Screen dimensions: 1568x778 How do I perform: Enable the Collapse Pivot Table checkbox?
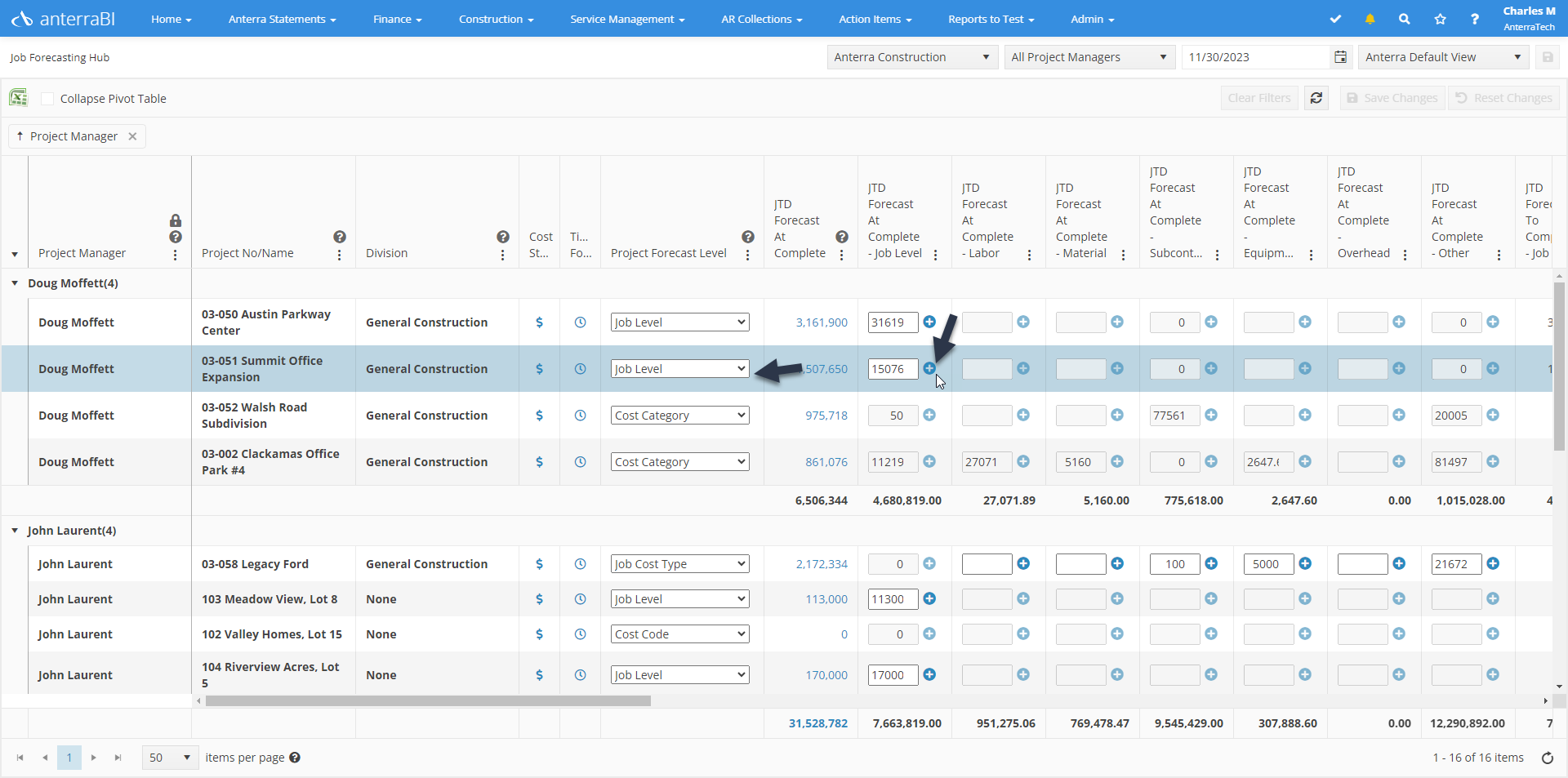(47, 98)
